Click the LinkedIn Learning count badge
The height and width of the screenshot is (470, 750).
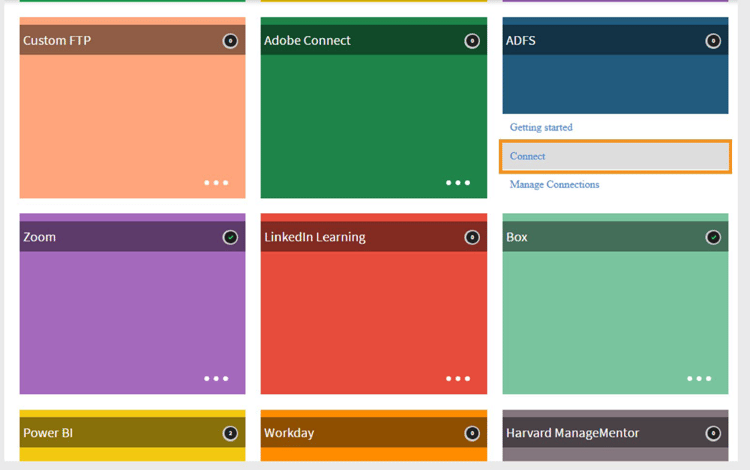(472, 237)
